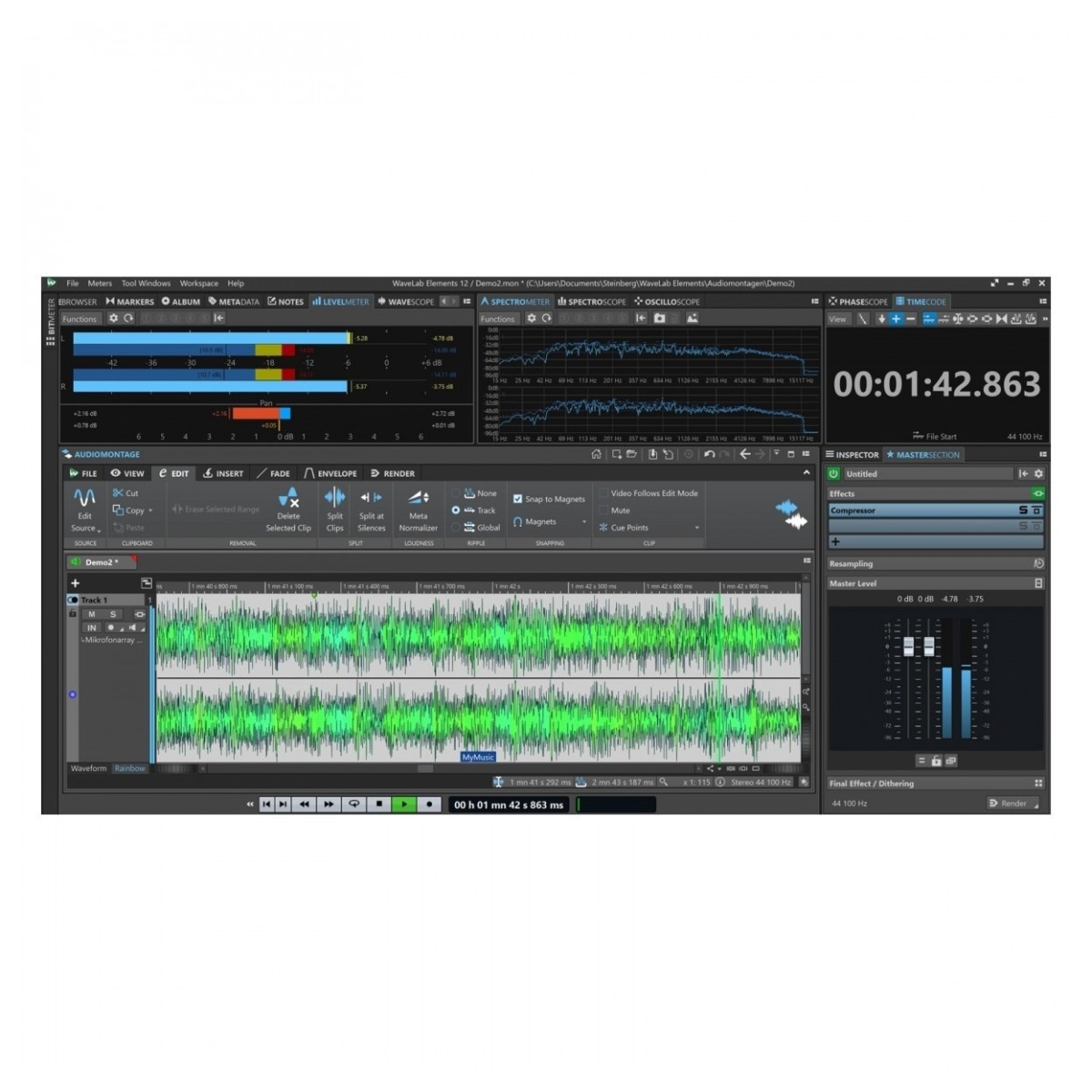Click the Split at Silences icon

point(369,511)
